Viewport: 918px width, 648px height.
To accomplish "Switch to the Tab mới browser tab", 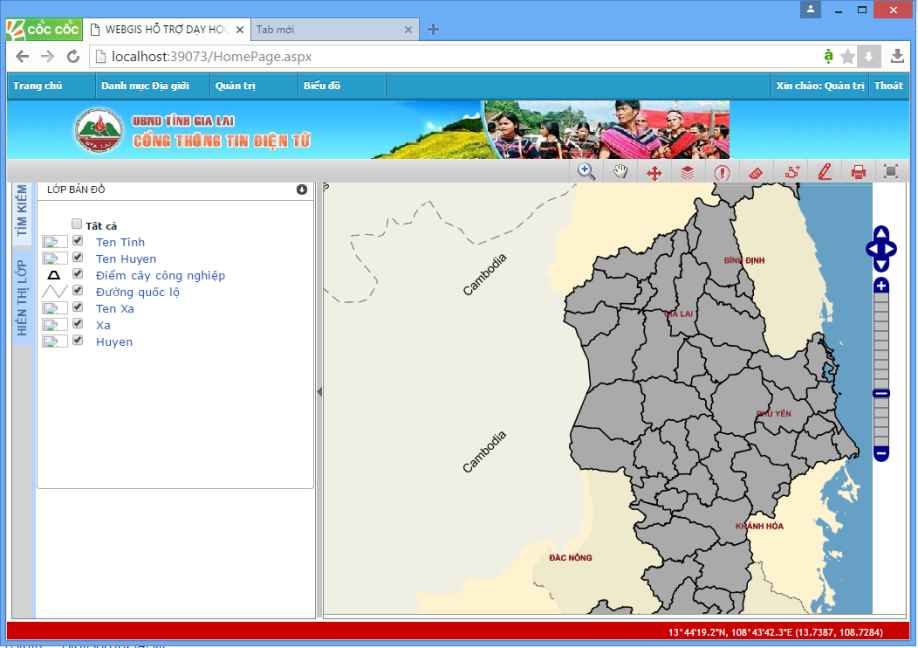I will 334,29.
